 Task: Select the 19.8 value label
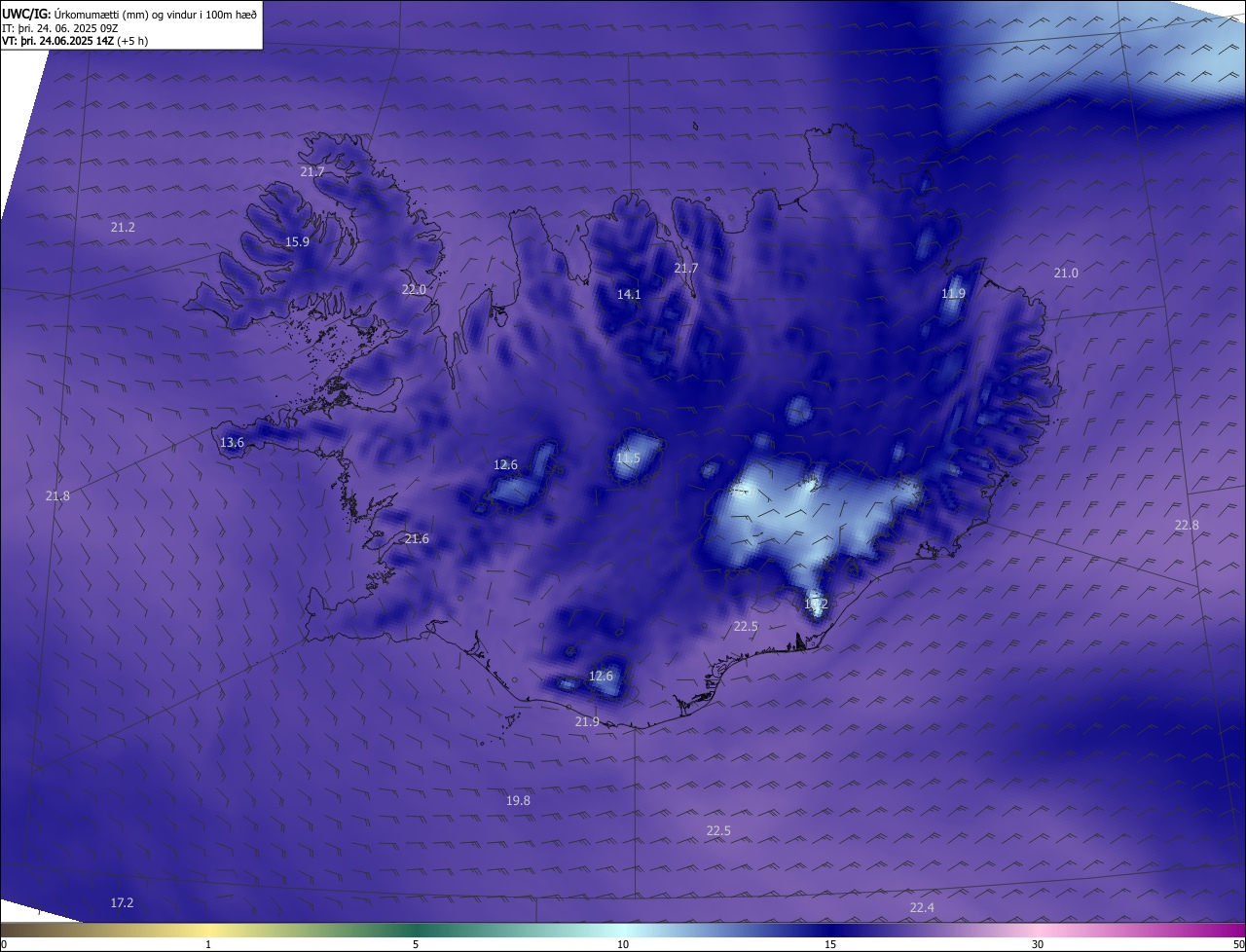[518, 801]
